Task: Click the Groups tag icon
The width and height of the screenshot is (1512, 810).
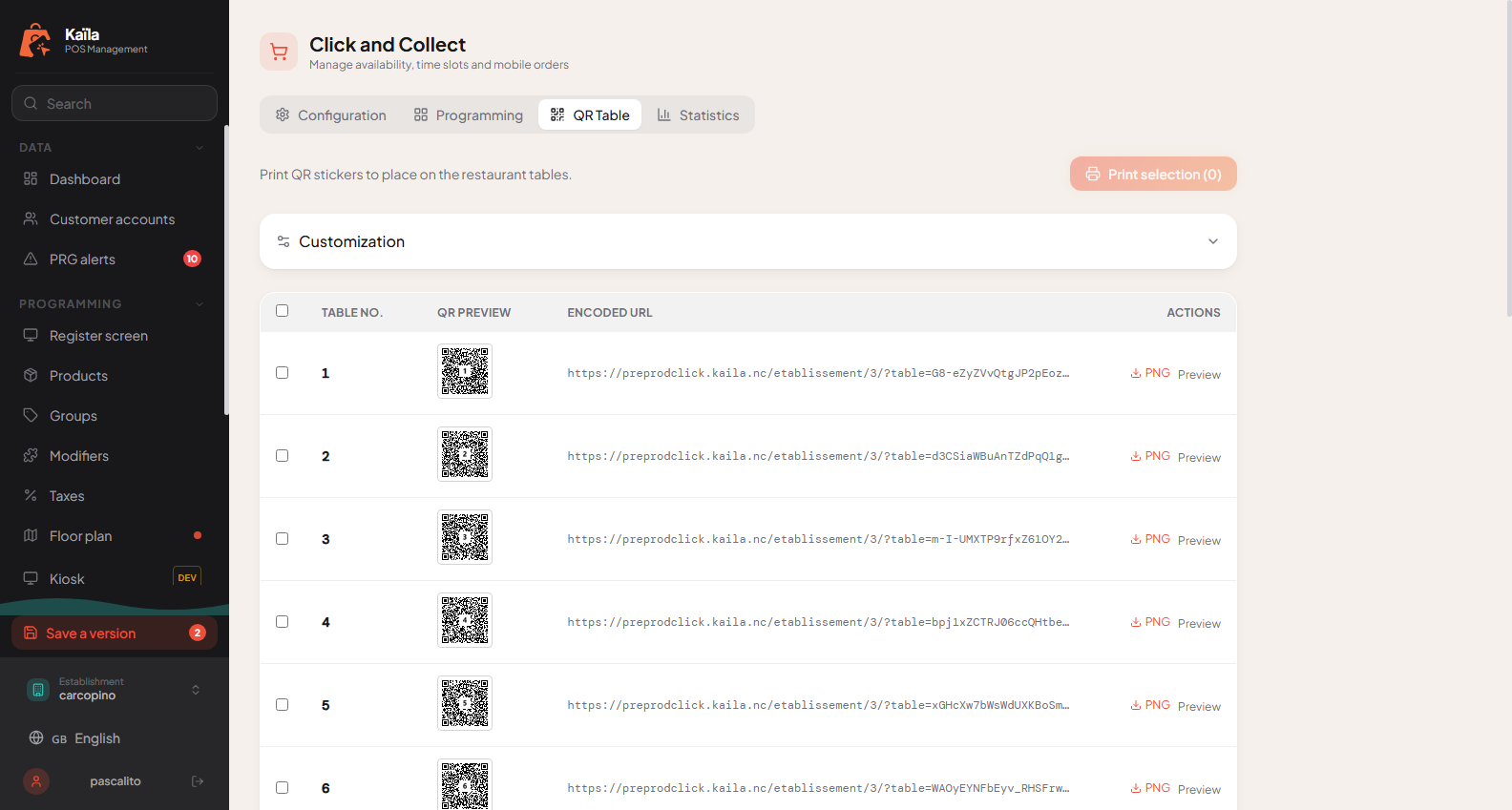Action: (x=31, y=415)
